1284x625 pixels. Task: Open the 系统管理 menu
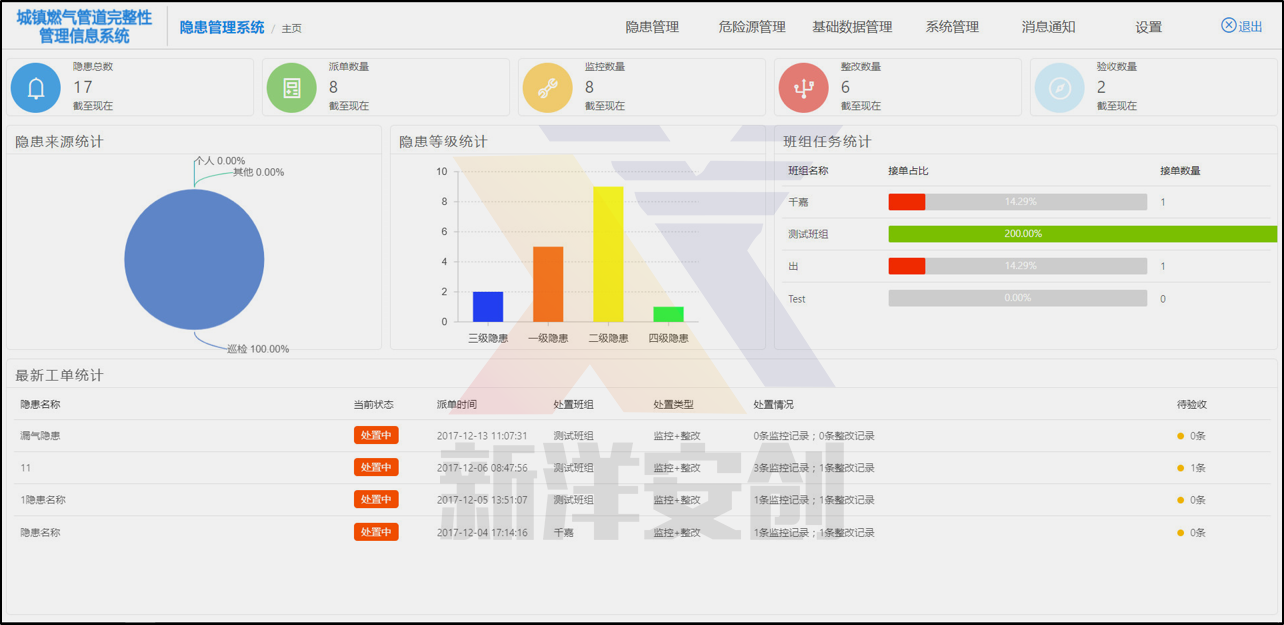point(952,27)
